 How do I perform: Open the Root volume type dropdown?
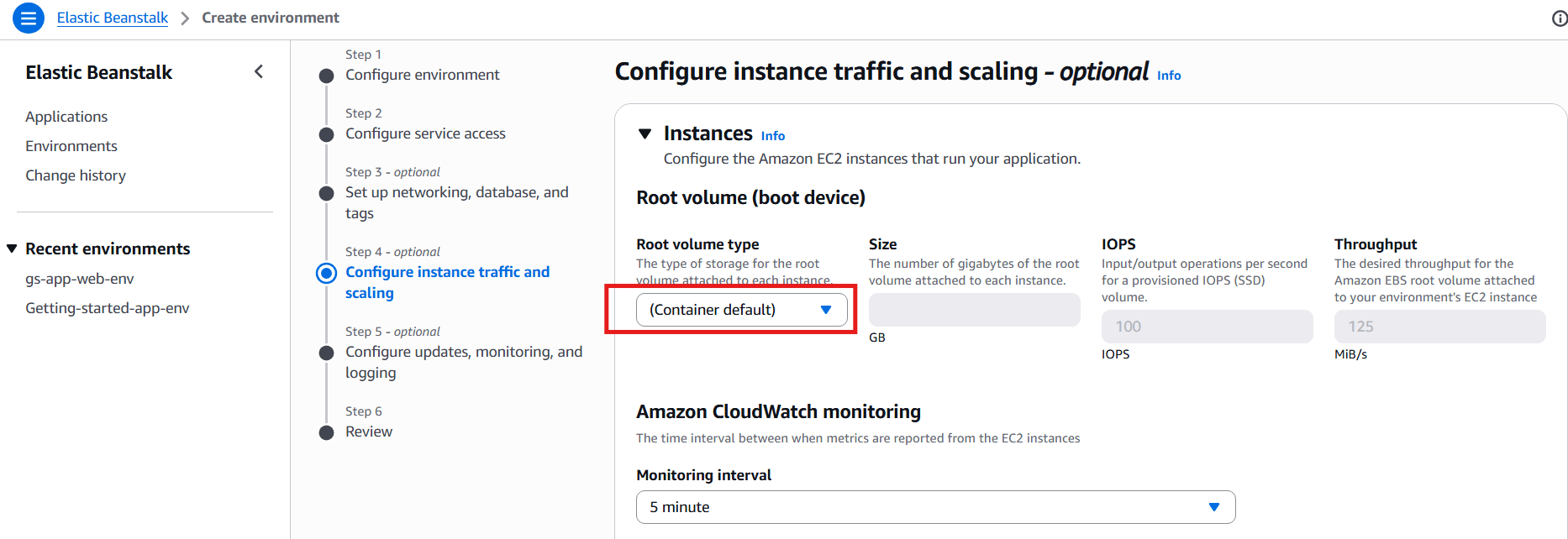point(741,310)
